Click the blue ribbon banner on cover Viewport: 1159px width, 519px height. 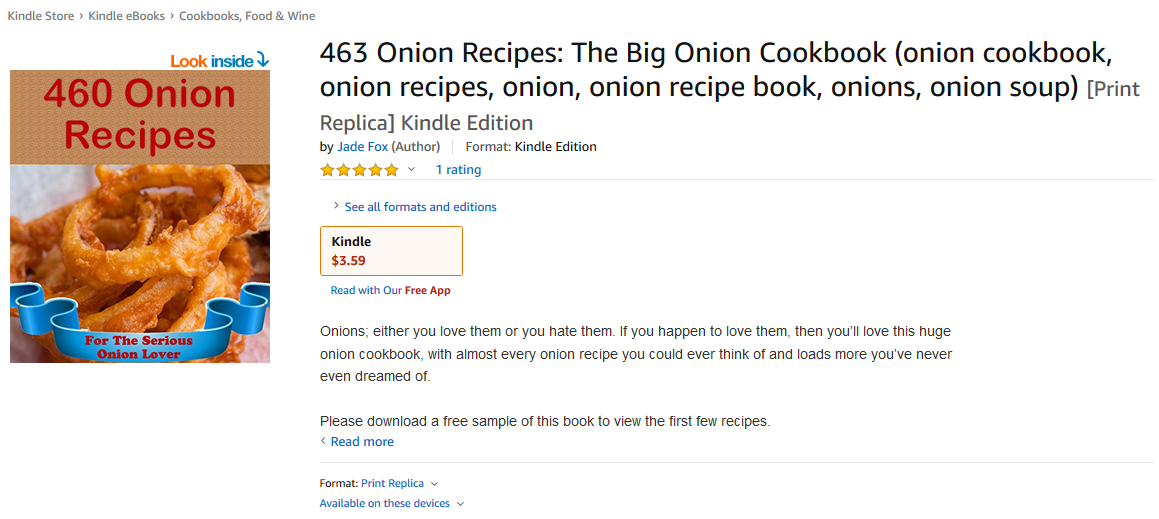click(140, 322)
